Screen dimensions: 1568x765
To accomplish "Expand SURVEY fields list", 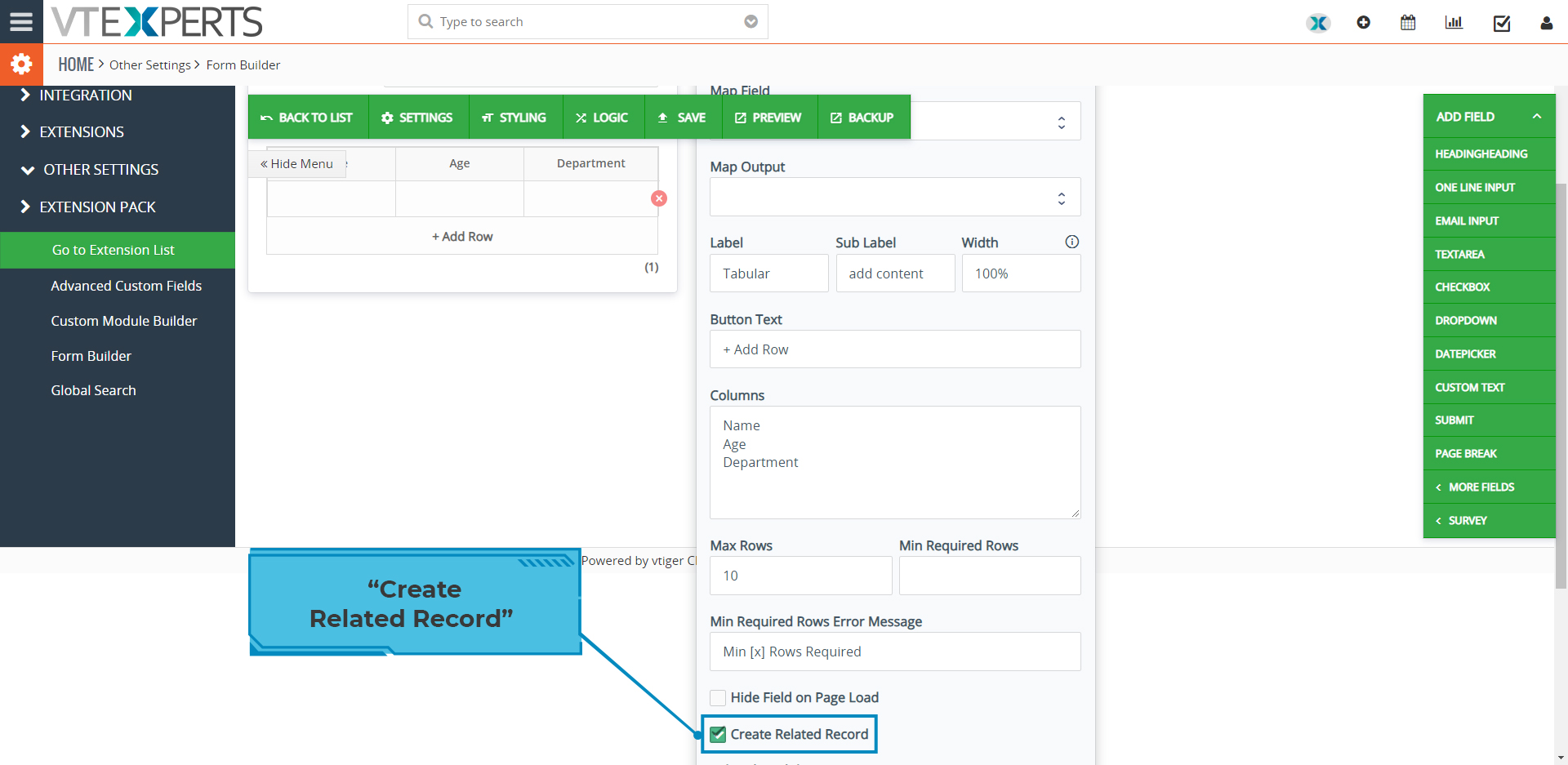I will coord(1490,521).
